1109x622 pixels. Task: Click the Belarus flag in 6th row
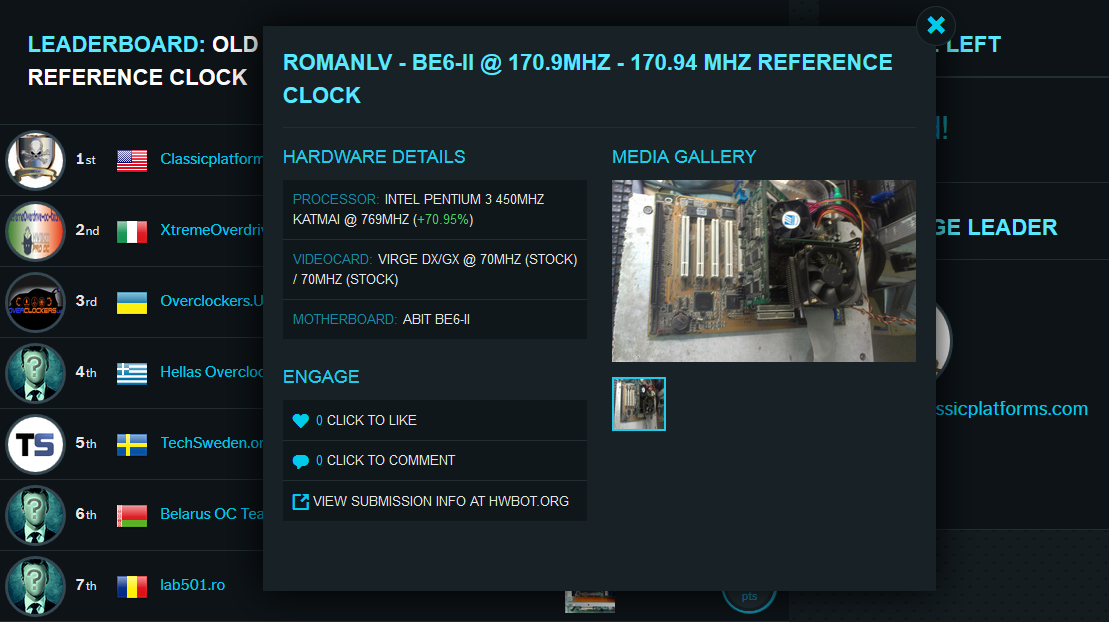point(132,516)
